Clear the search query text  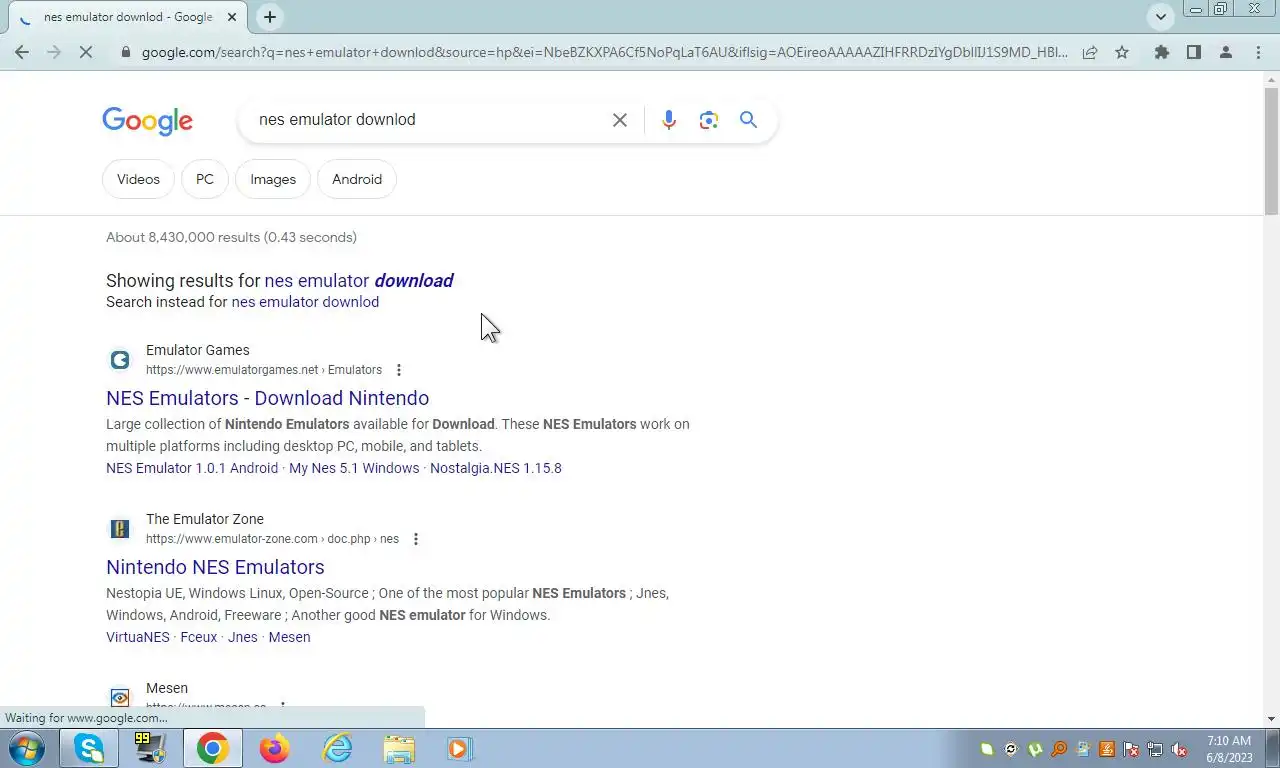pyautogui.click(x=620, y=120)
